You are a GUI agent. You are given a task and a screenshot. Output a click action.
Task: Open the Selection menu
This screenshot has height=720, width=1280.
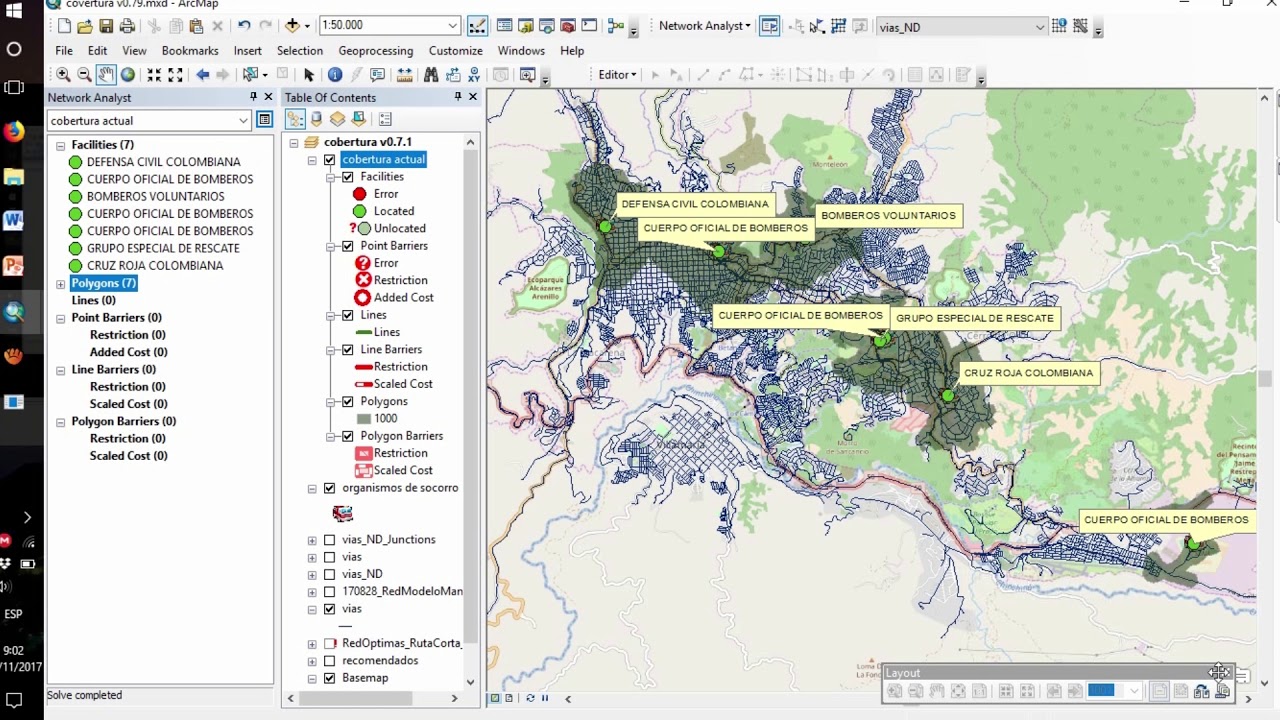pyautogui.click(x=300, y=50)
